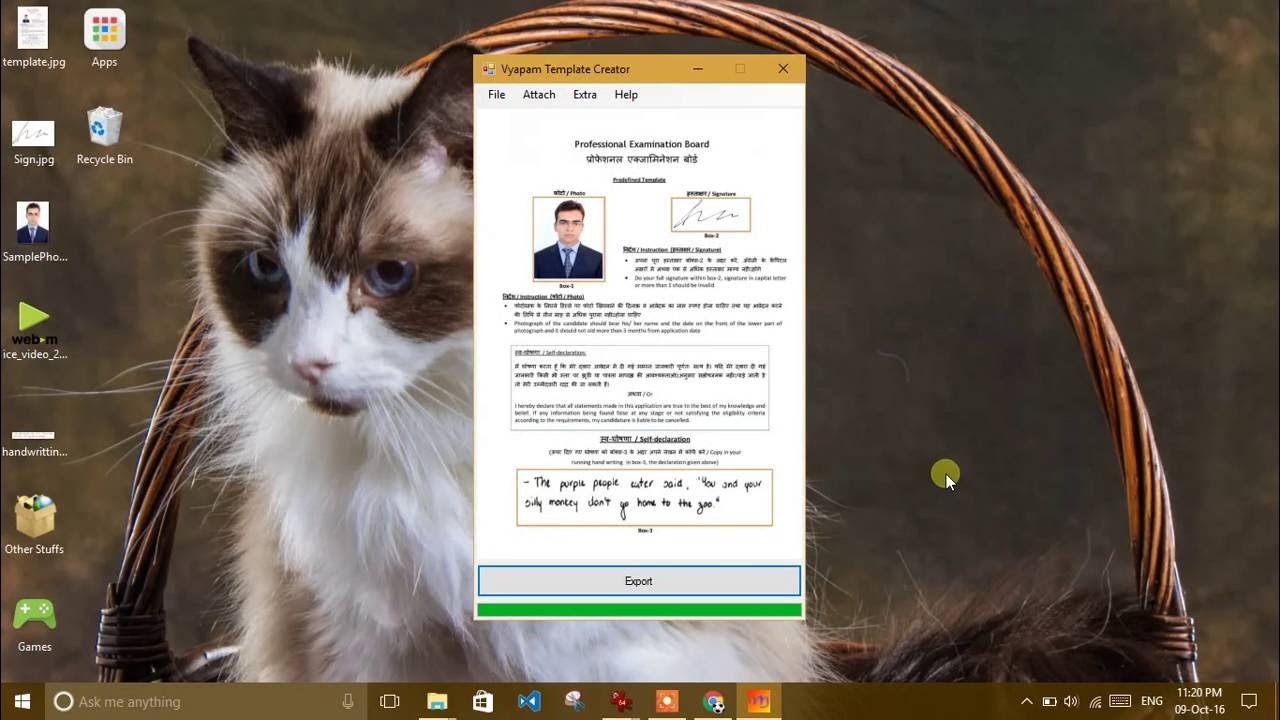Select the Games desktop icon
Viewport: 1280px width, 720px height.
pyautogui.click(x=34, y=625)
